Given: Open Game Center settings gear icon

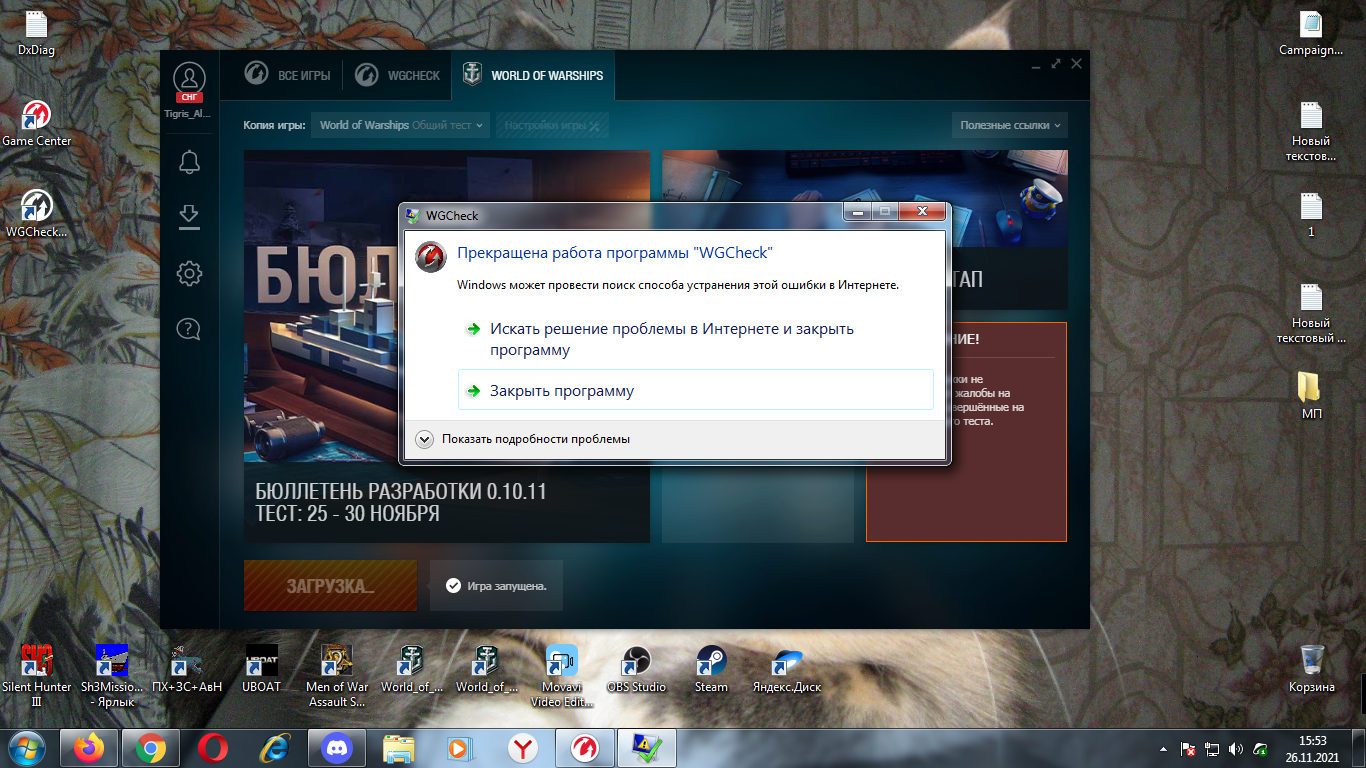Looking at the screenshot, I should pos(189,272).
